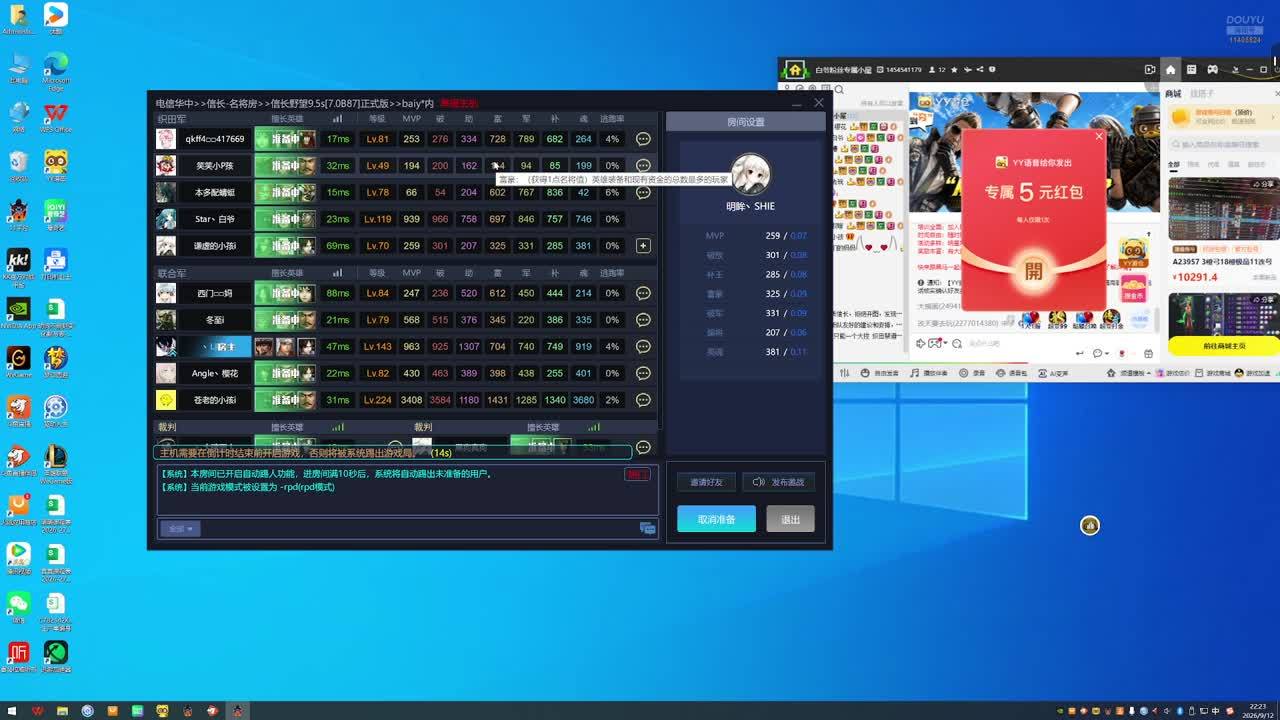Open the 房间设置 panel header
The height and width of the screenshot is (720, 1280).
click(746, 122)
